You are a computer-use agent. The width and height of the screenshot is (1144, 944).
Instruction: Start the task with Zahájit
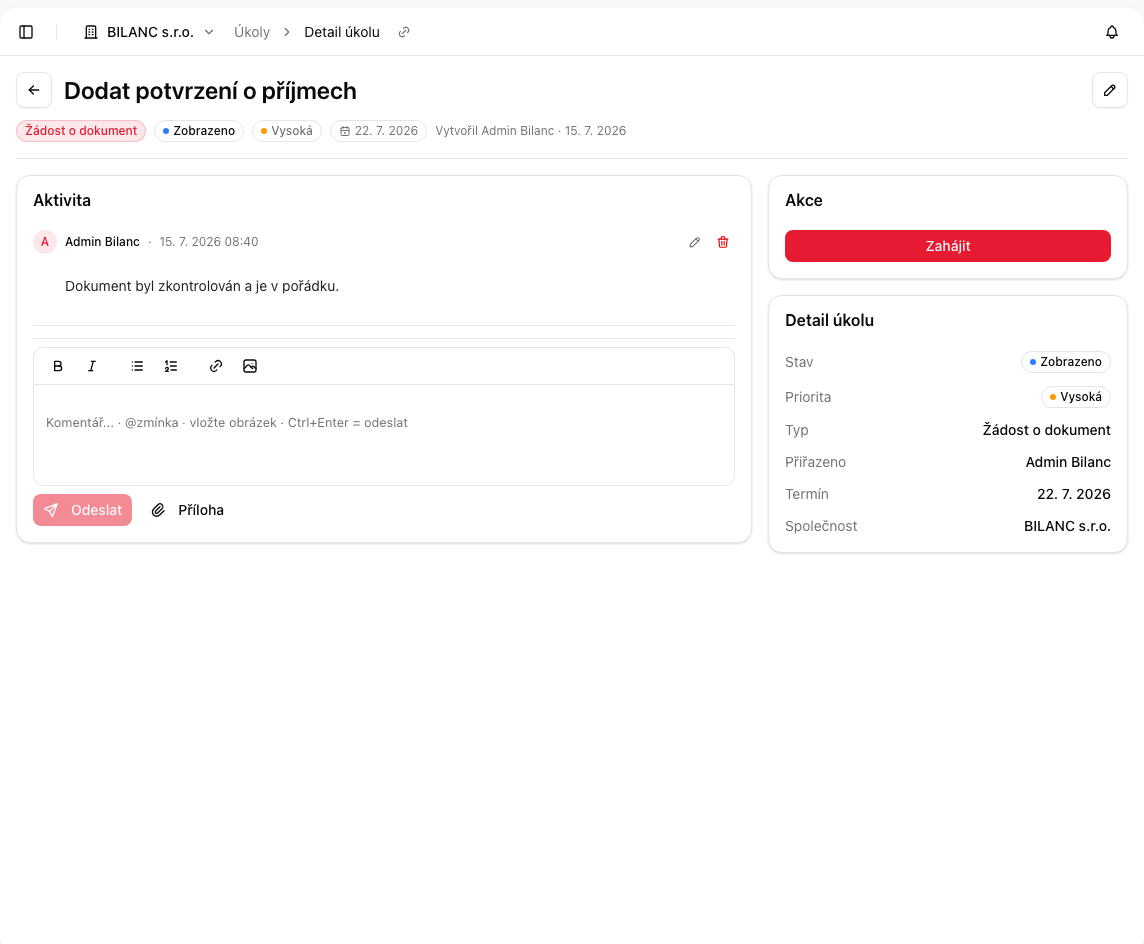[x=948, y=246]
